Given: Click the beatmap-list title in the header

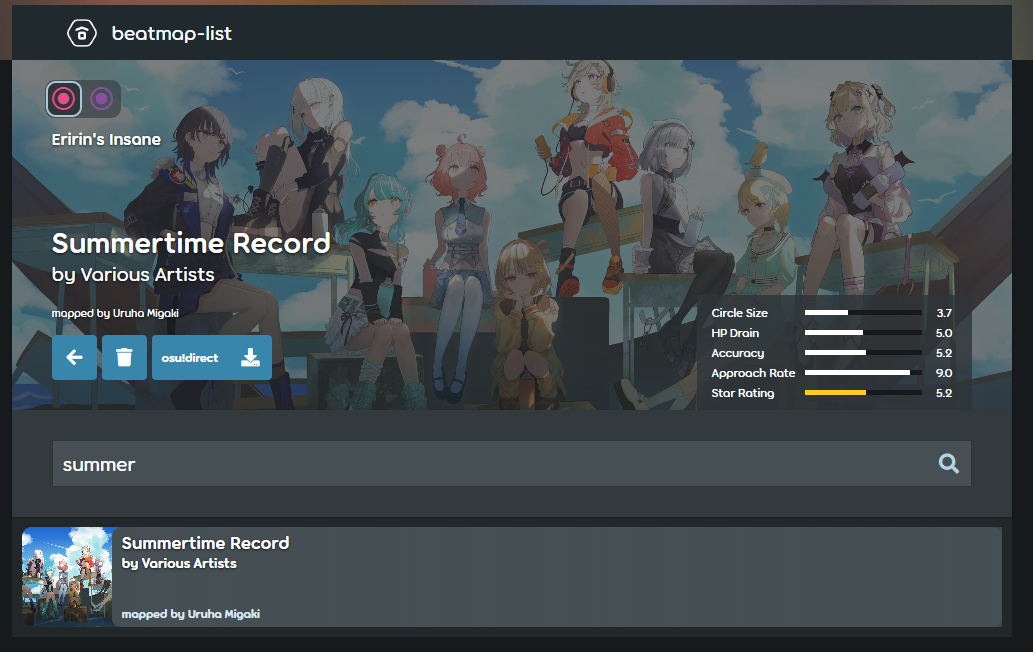Looking at the screenshot, I should click(171, 34).
